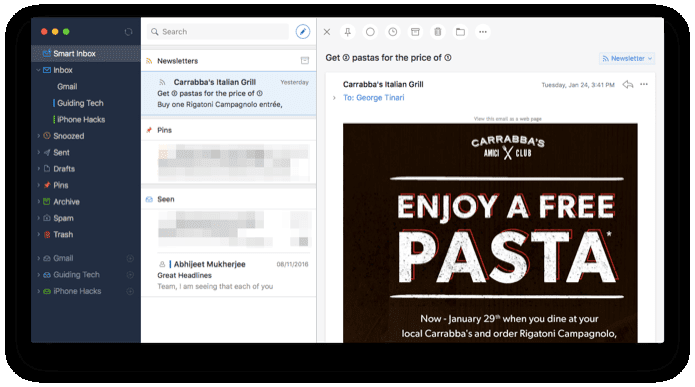Click View this email as a web page

508,119
